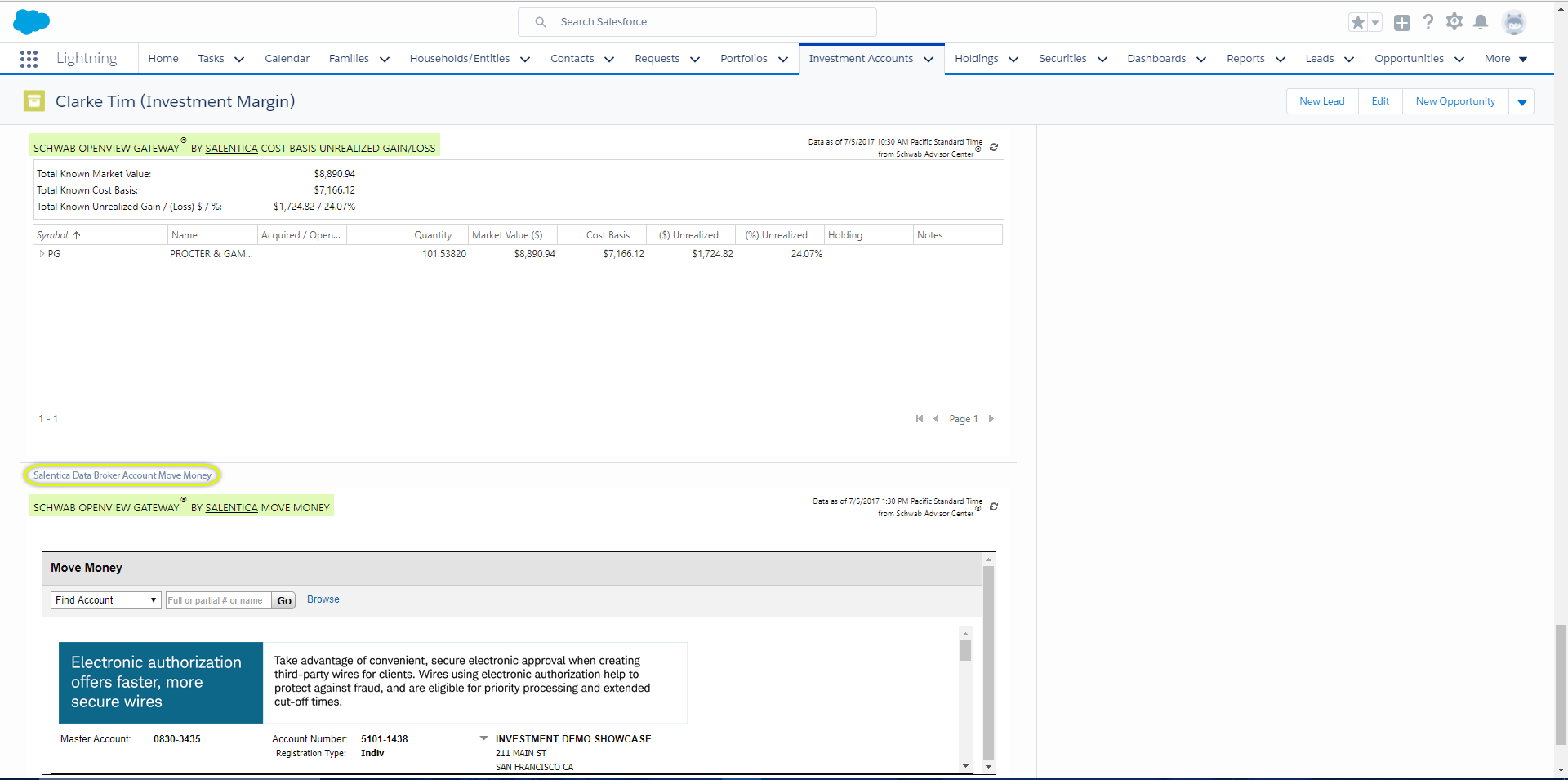Refresh the Cost Basis Unrealized Gain/Loss data

coord(994,148)
